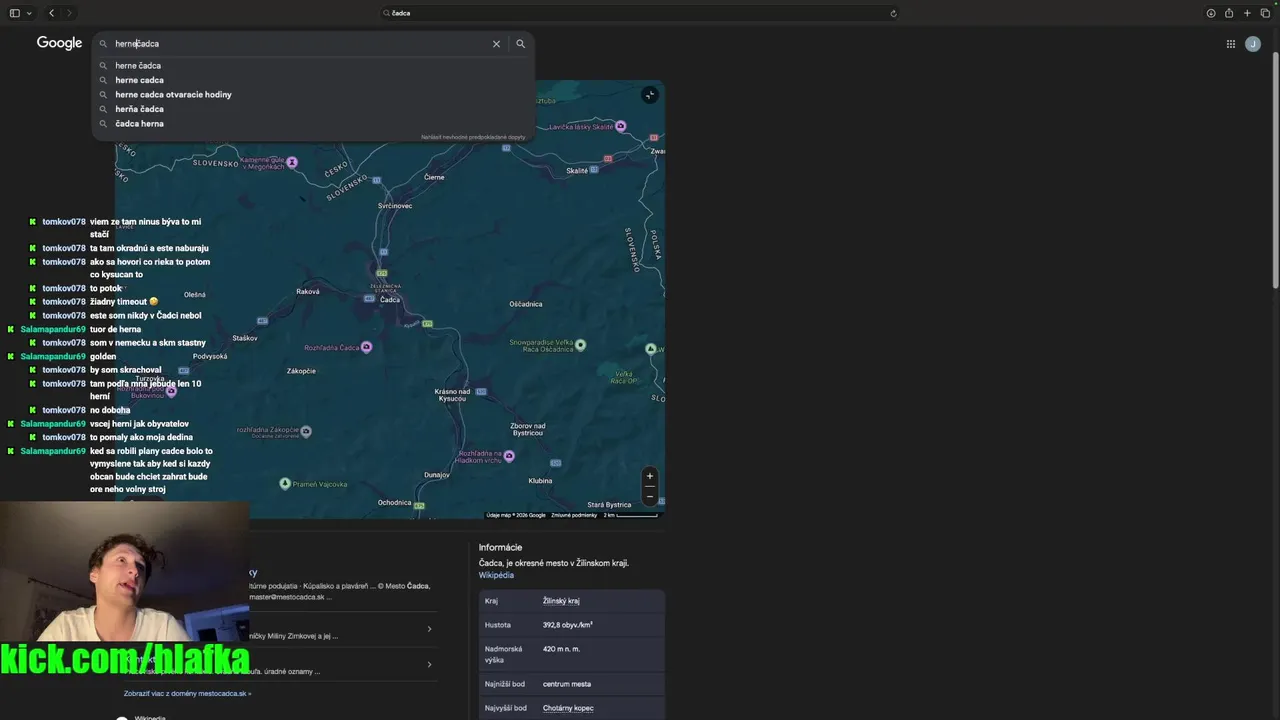Viewport: 1280px width, 720px height.
Task: Click the Google logo
Action: (59, 43)
